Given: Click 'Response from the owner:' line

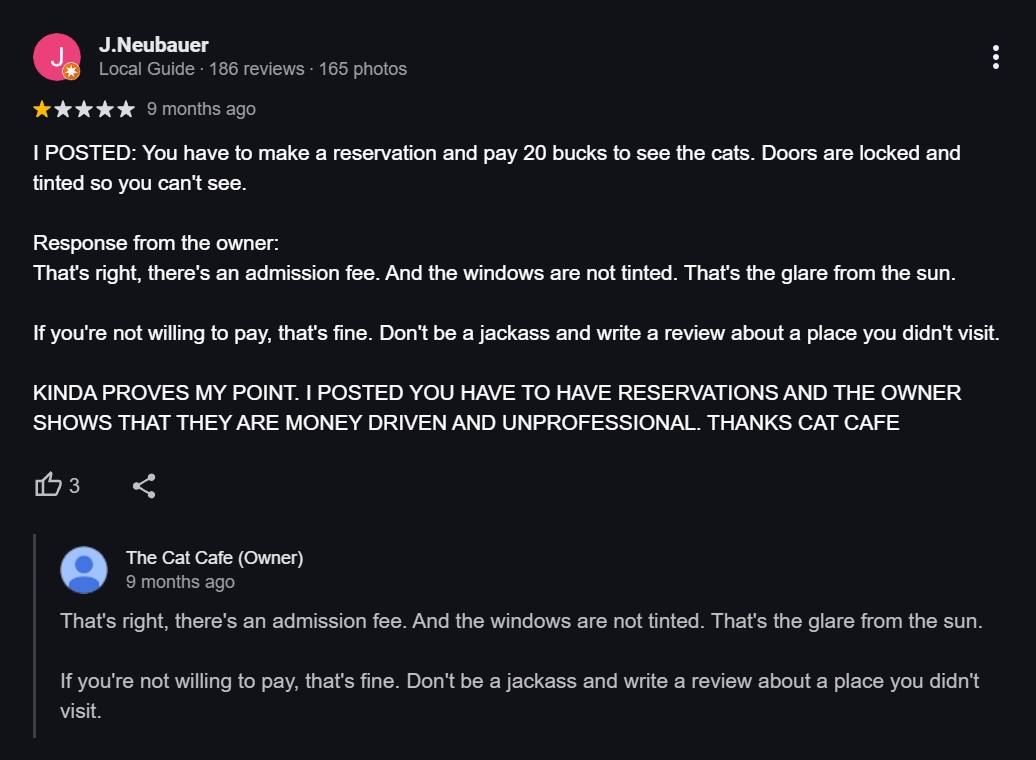Looking at the screenshot, I should (x=140, y=243).
